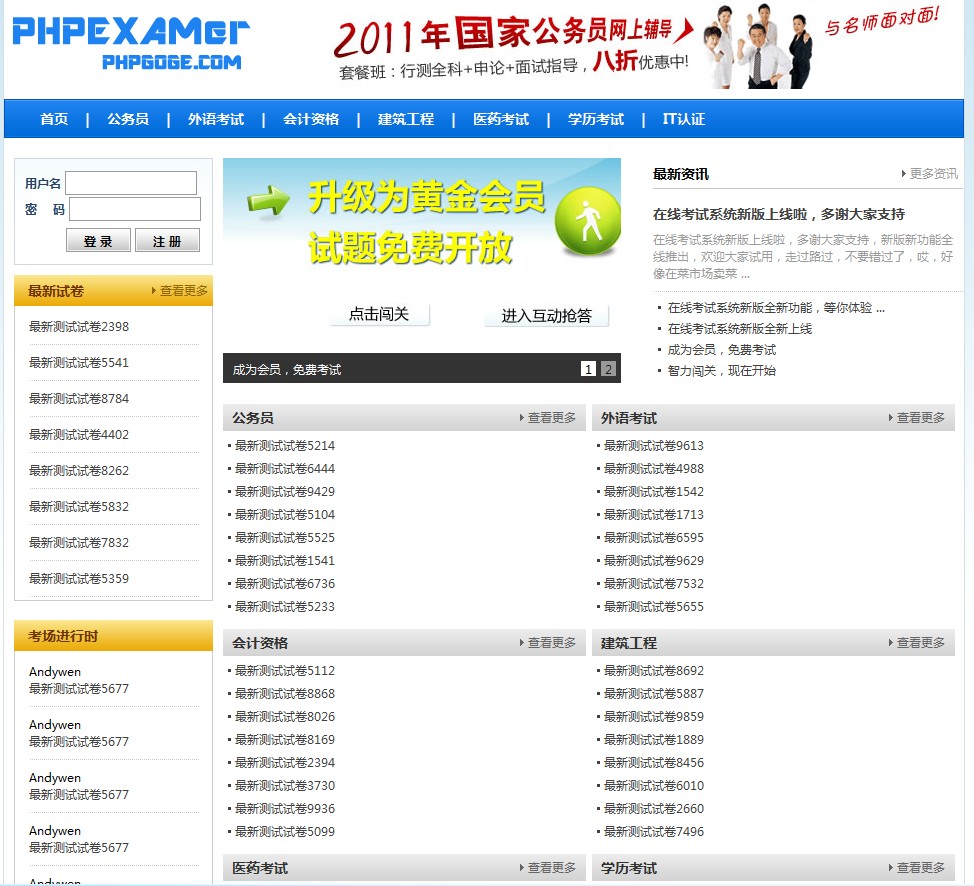Open 最新测试试卷4402 in the sidebar
This screenshot has height=886, width=974.
click(x=79, y=434)
